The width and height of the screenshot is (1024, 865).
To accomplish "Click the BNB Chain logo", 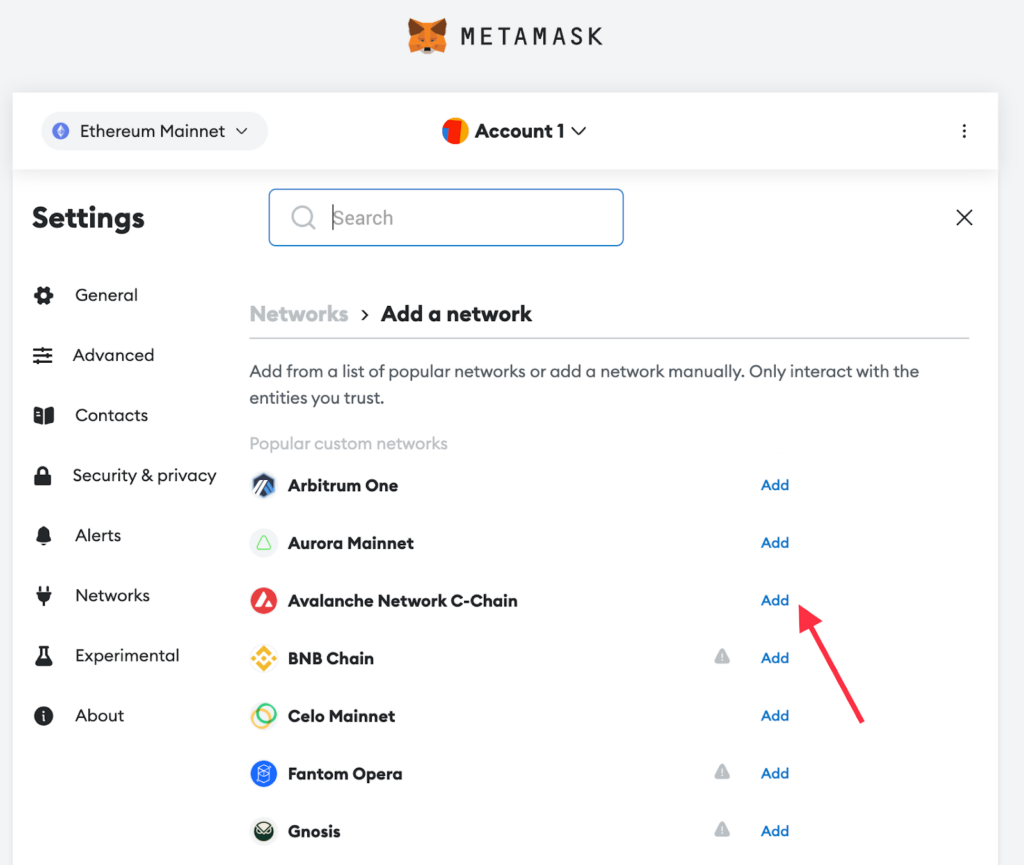I will (x=264, y=658).
